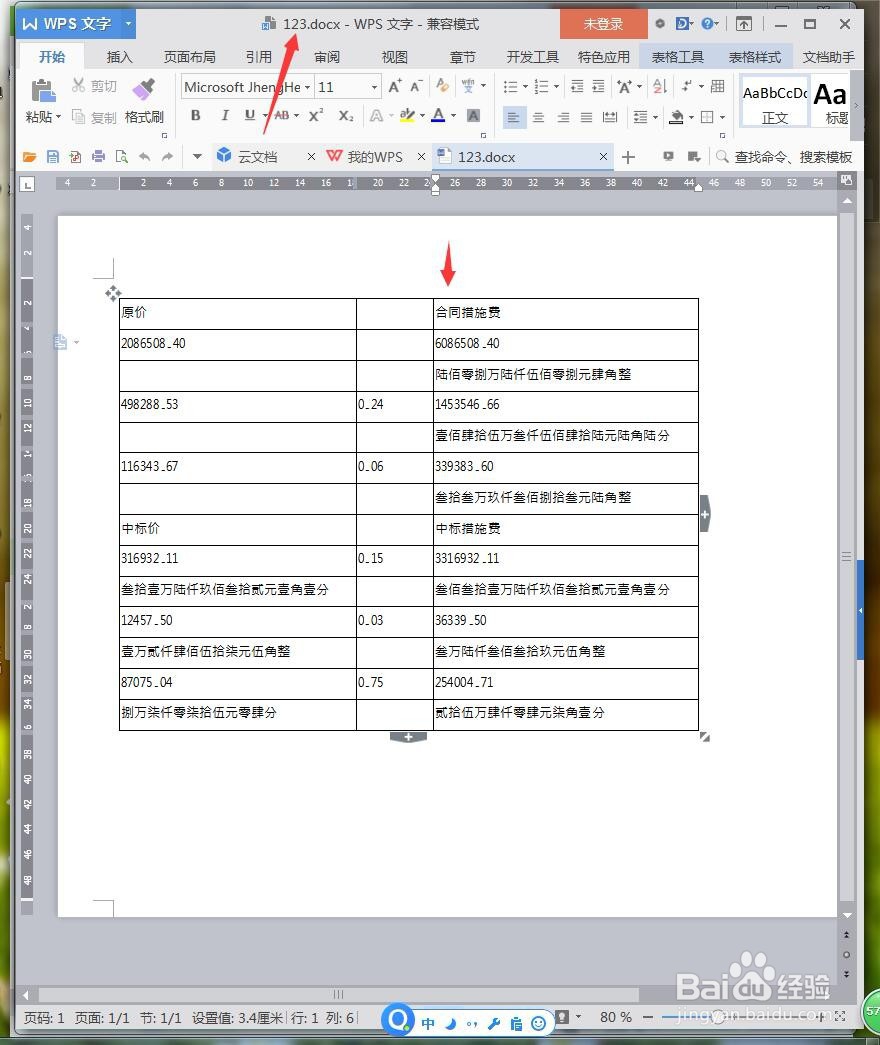Click the print preview icon

(121, 157)
